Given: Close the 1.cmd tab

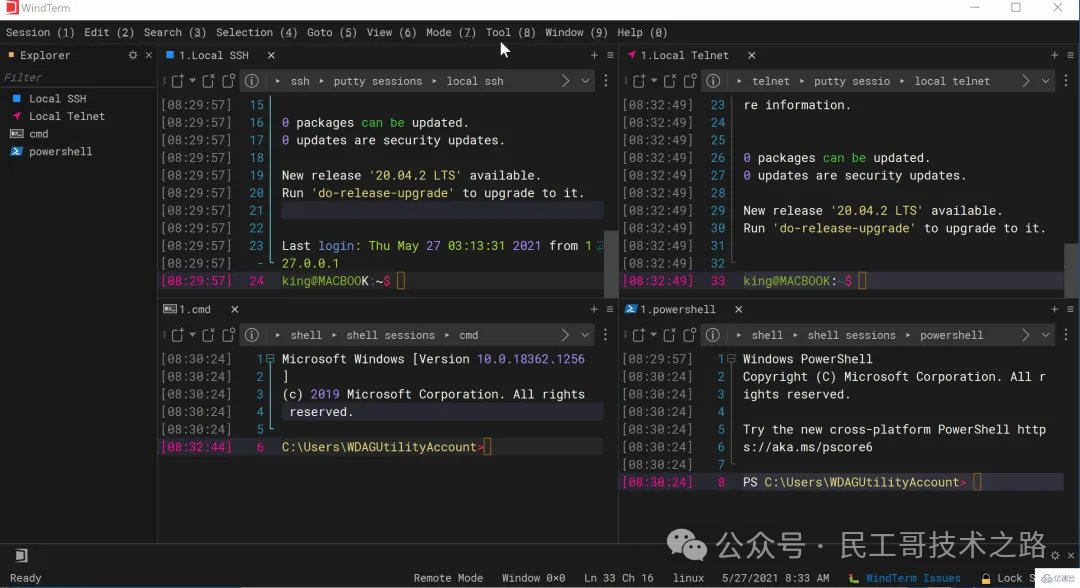Looking at the screenshot, I should point(235,309).
